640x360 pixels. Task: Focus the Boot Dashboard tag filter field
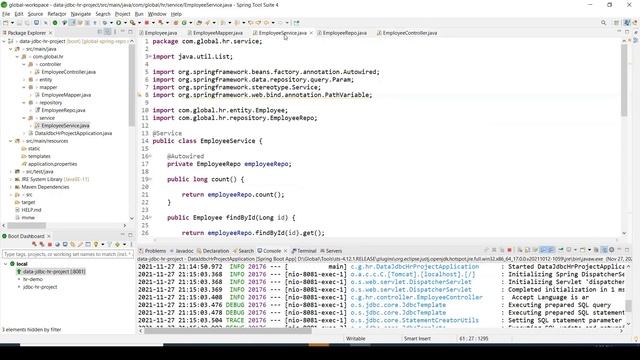pyautogui.click(x=68, y=254)
